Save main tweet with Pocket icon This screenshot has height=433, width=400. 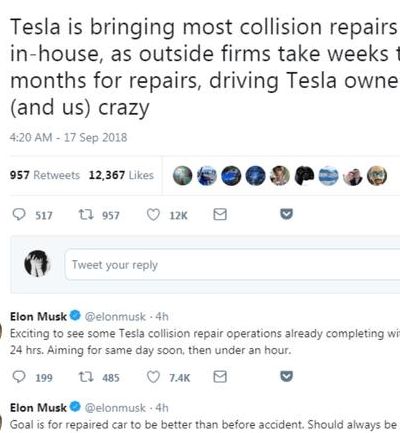tap(286, 214)
